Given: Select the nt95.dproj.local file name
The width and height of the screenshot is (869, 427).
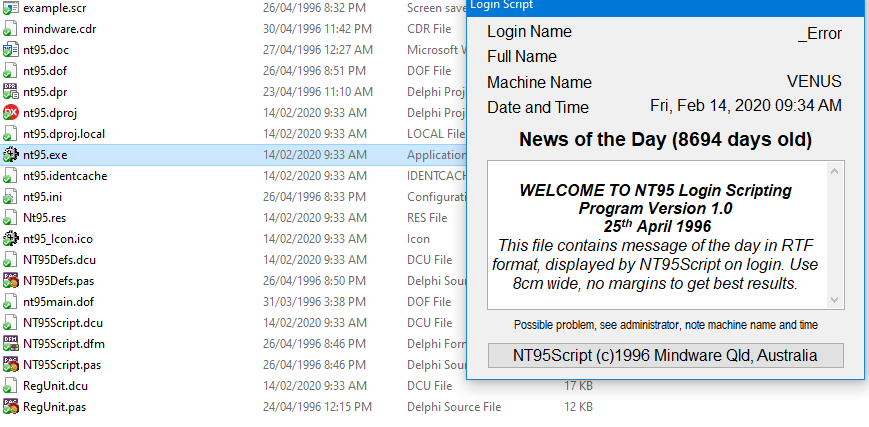Looking at the screenshot, I should coord(64,134).
